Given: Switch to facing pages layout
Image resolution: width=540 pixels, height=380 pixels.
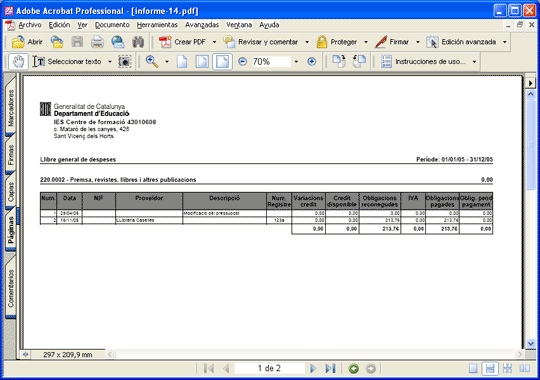Looking at the screenshot, I should (524, 369).
